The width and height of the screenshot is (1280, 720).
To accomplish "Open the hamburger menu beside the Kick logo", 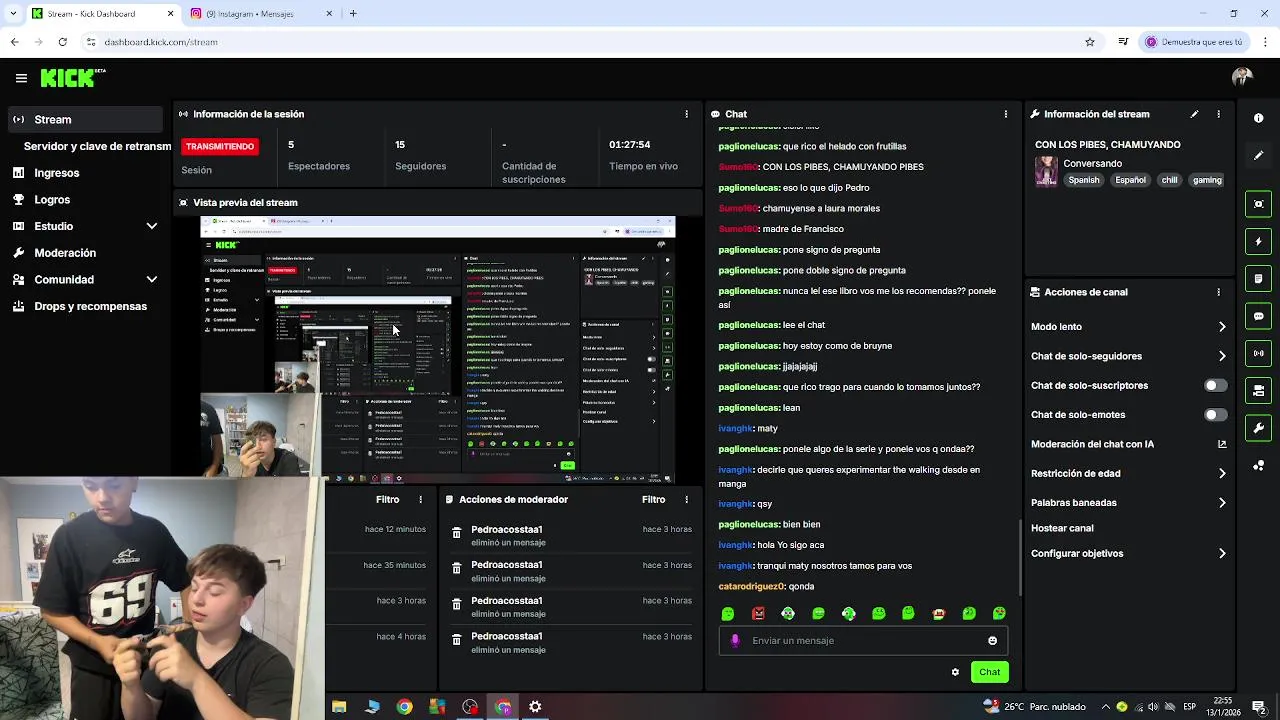I will point(21,78).
